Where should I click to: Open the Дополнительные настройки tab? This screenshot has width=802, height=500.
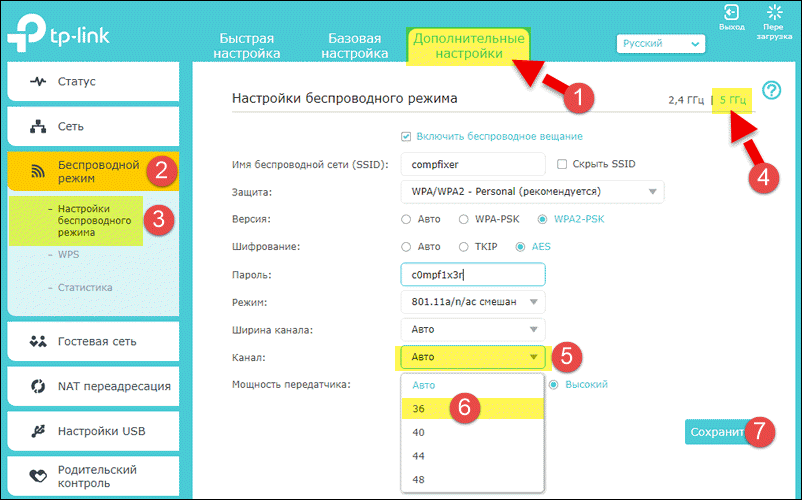pyautogui.click(x=469, y=46)
